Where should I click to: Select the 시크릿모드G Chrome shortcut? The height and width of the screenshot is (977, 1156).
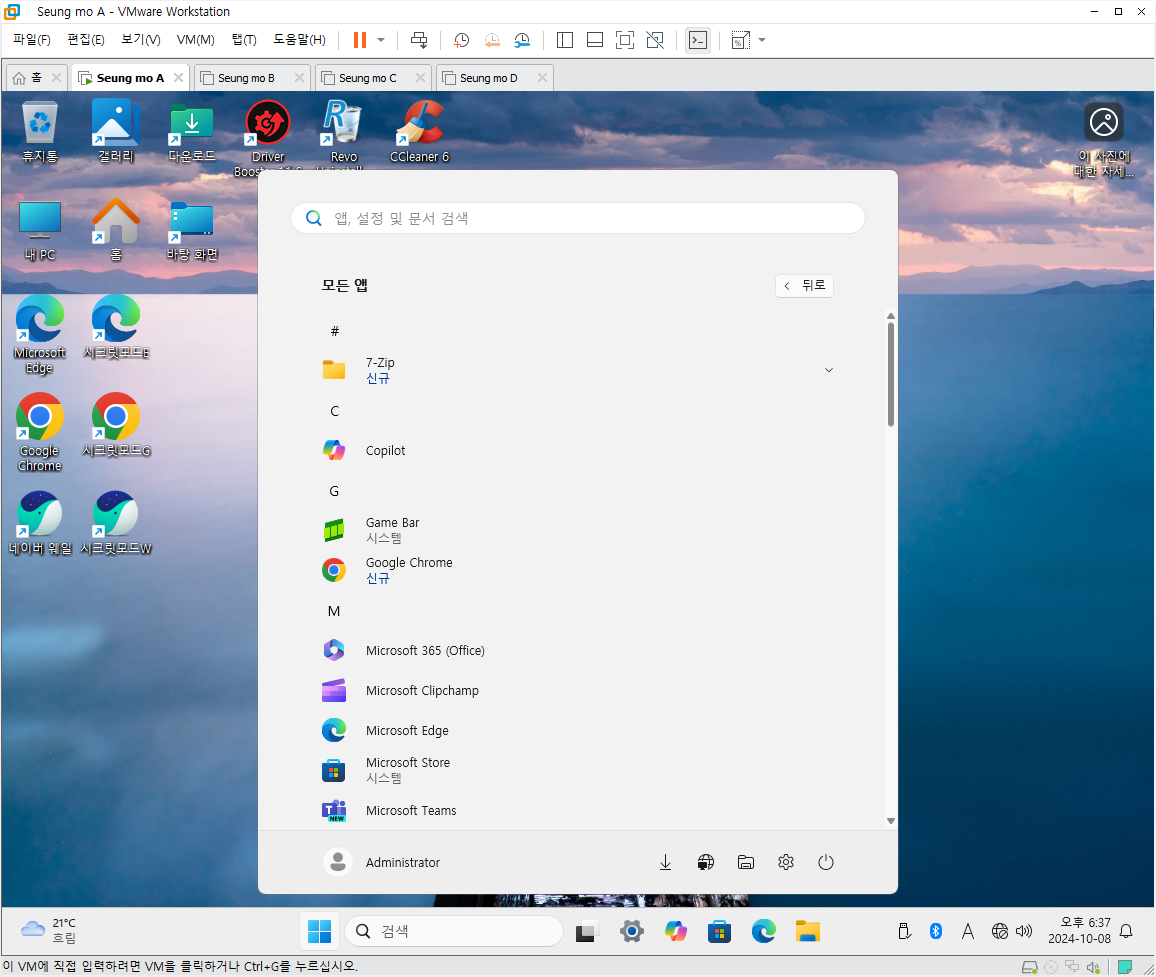click(116, 425)
